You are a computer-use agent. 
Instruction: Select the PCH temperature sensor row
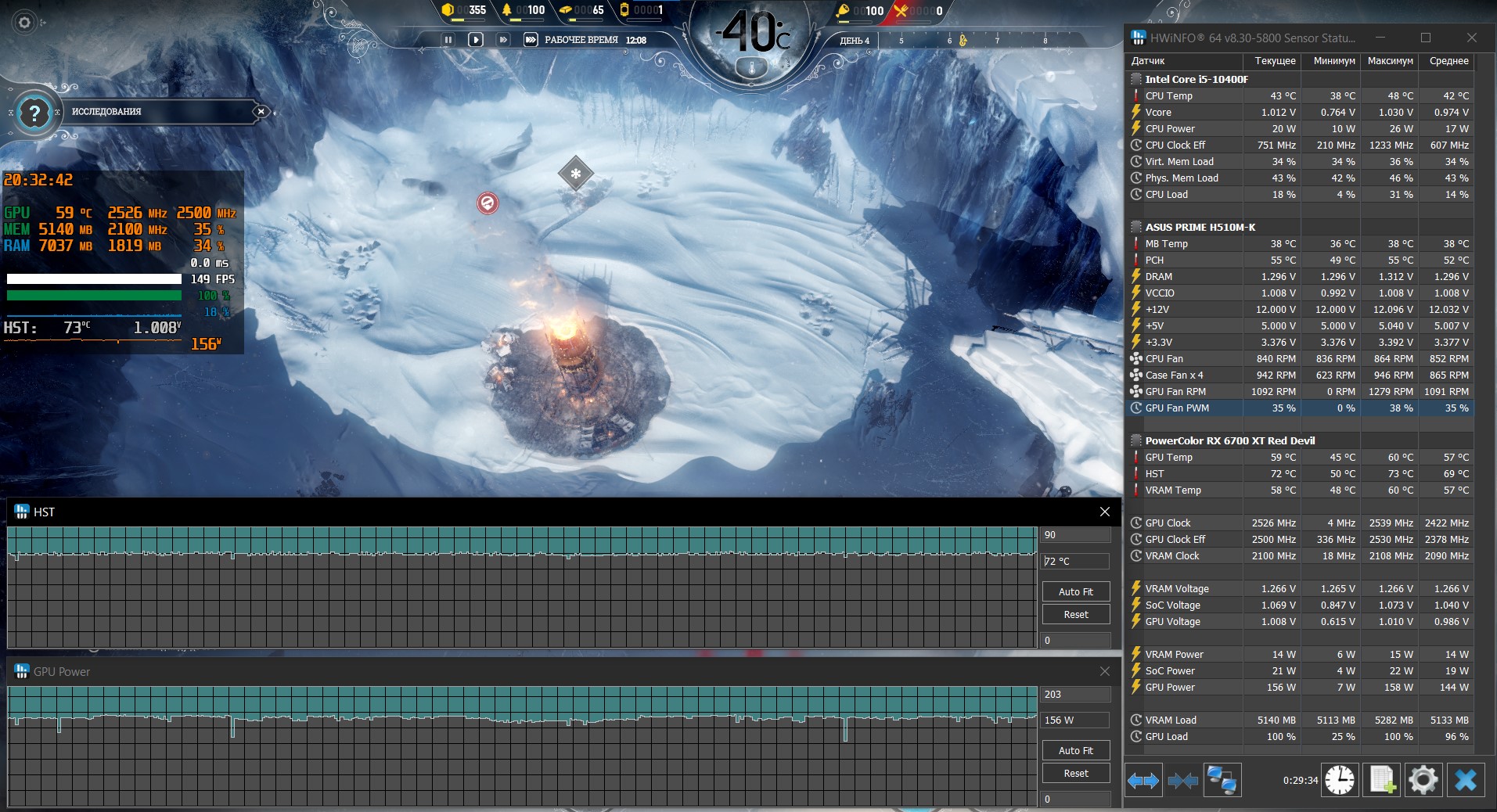coord(1301,260)
